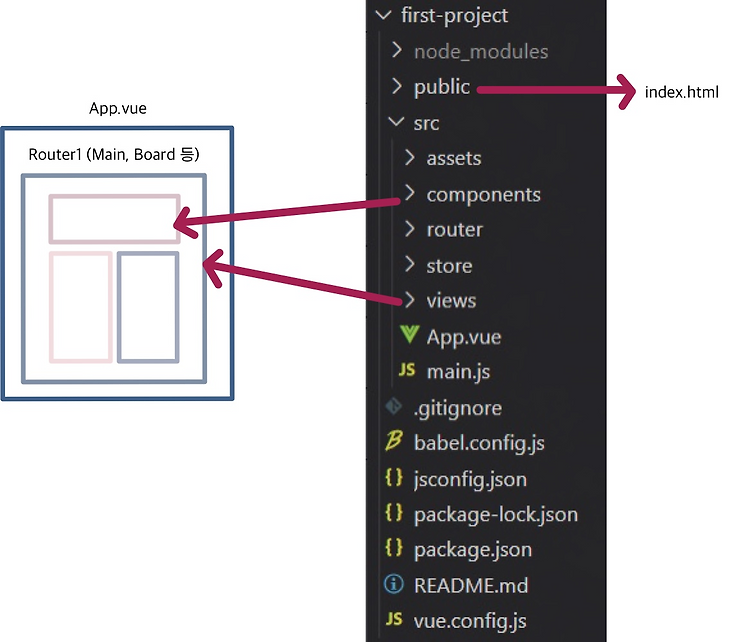Select the first-project root folder name
750x642 pixels.
[454, 16]
